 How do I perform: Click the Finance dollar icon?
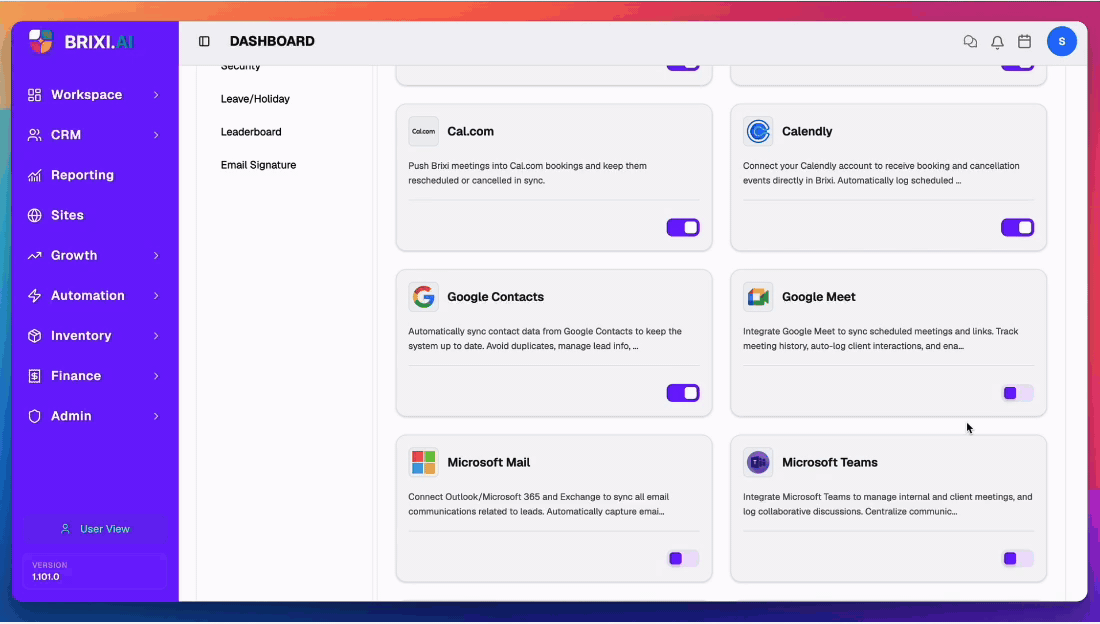pyautogui.click(x=34, y=376)
